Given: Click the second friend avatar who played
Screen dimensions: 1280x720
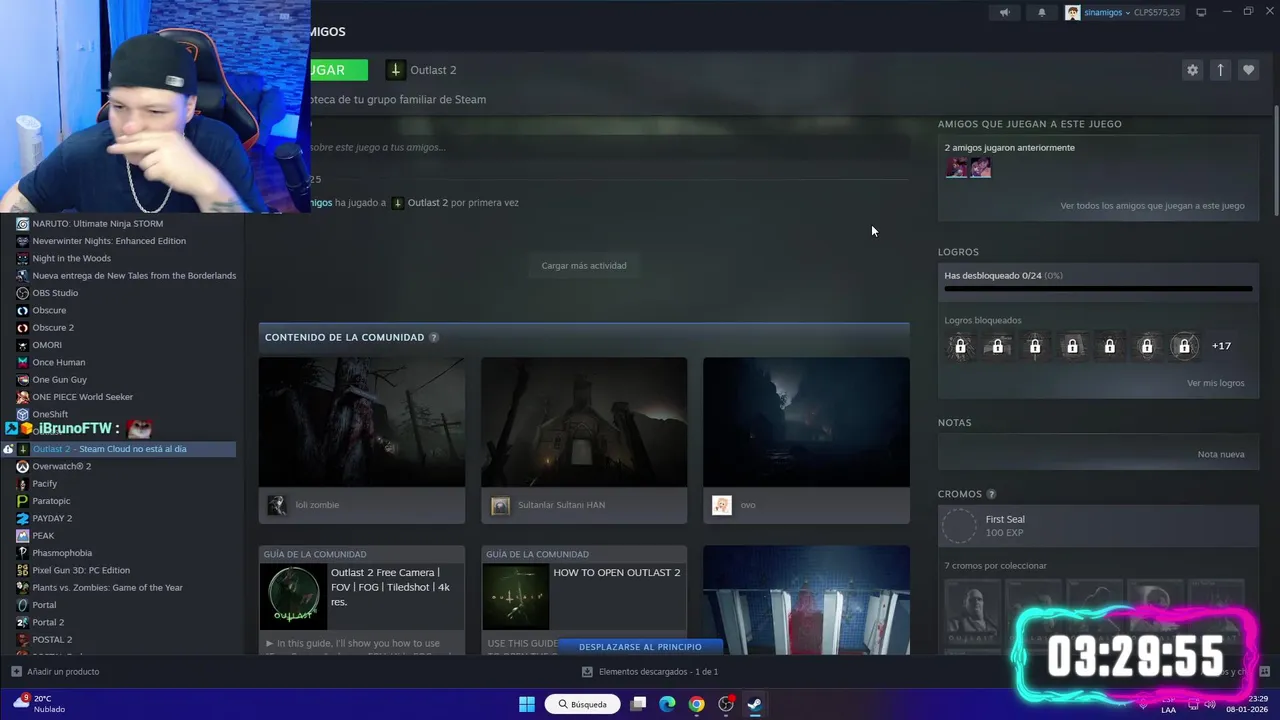Looking at the screenshot, I should click(x=980, y=167).
